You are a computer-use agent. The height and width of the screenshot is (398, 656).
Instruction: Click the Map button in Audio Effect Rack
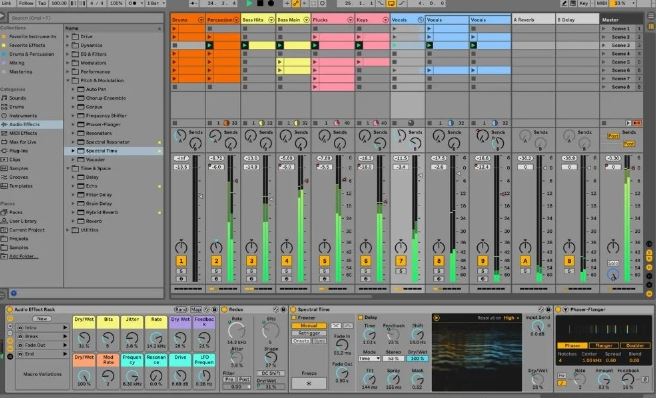(196, 309)
